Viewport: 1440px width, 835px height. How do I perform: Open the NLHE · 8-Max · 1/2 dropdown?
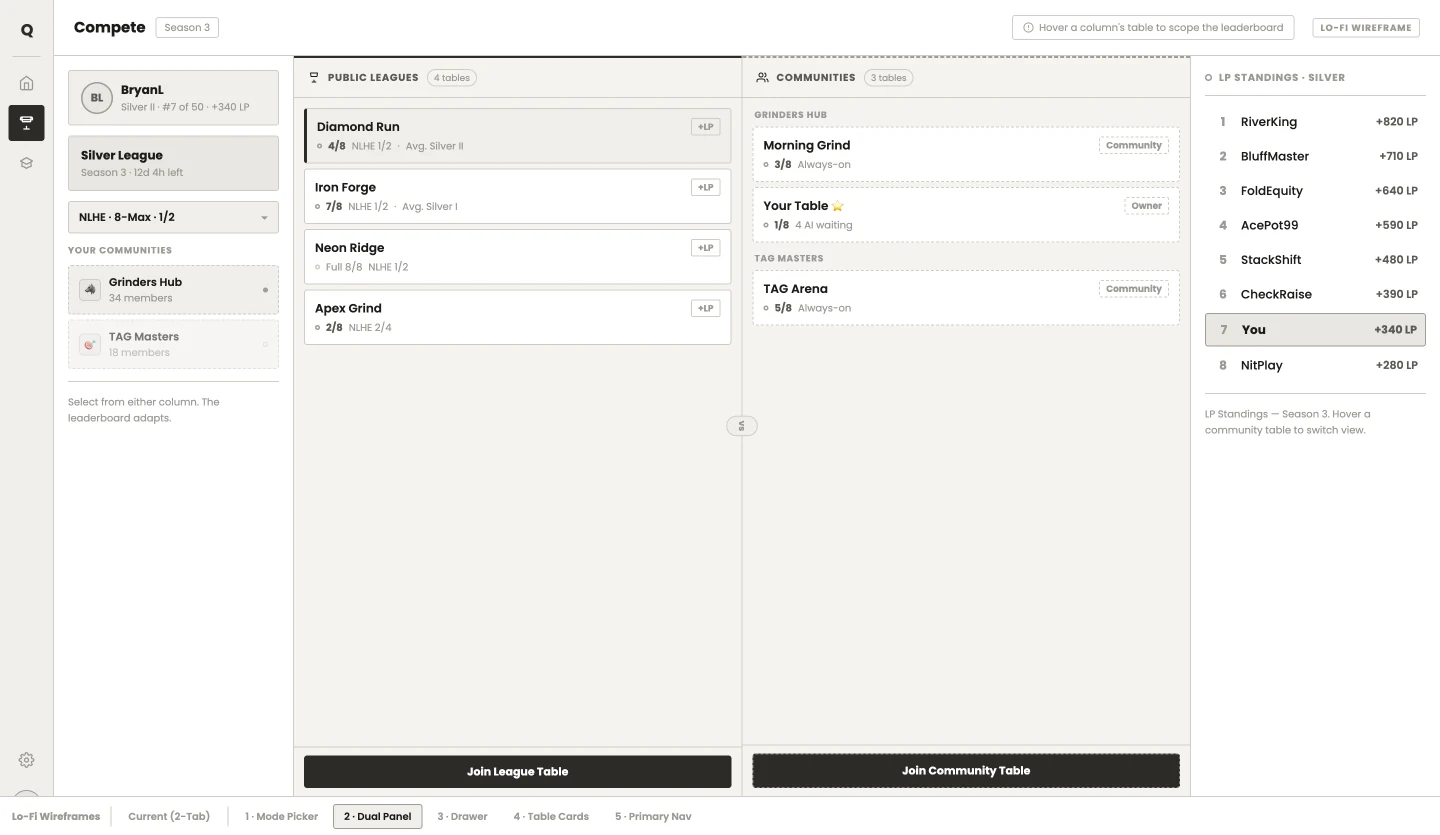click(x=173, y=217)
